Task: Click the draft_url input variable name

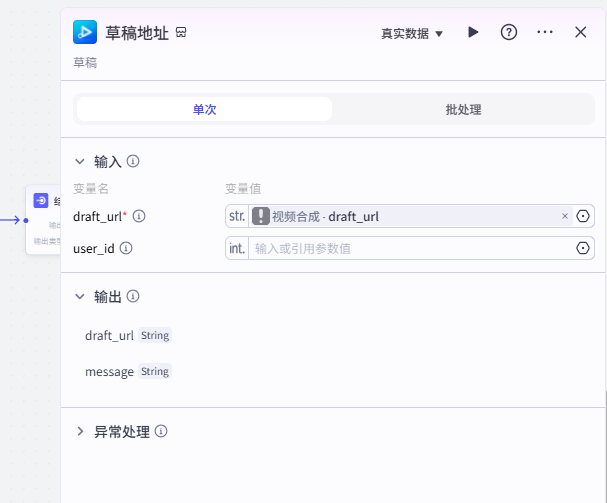Action: point(98,216)
